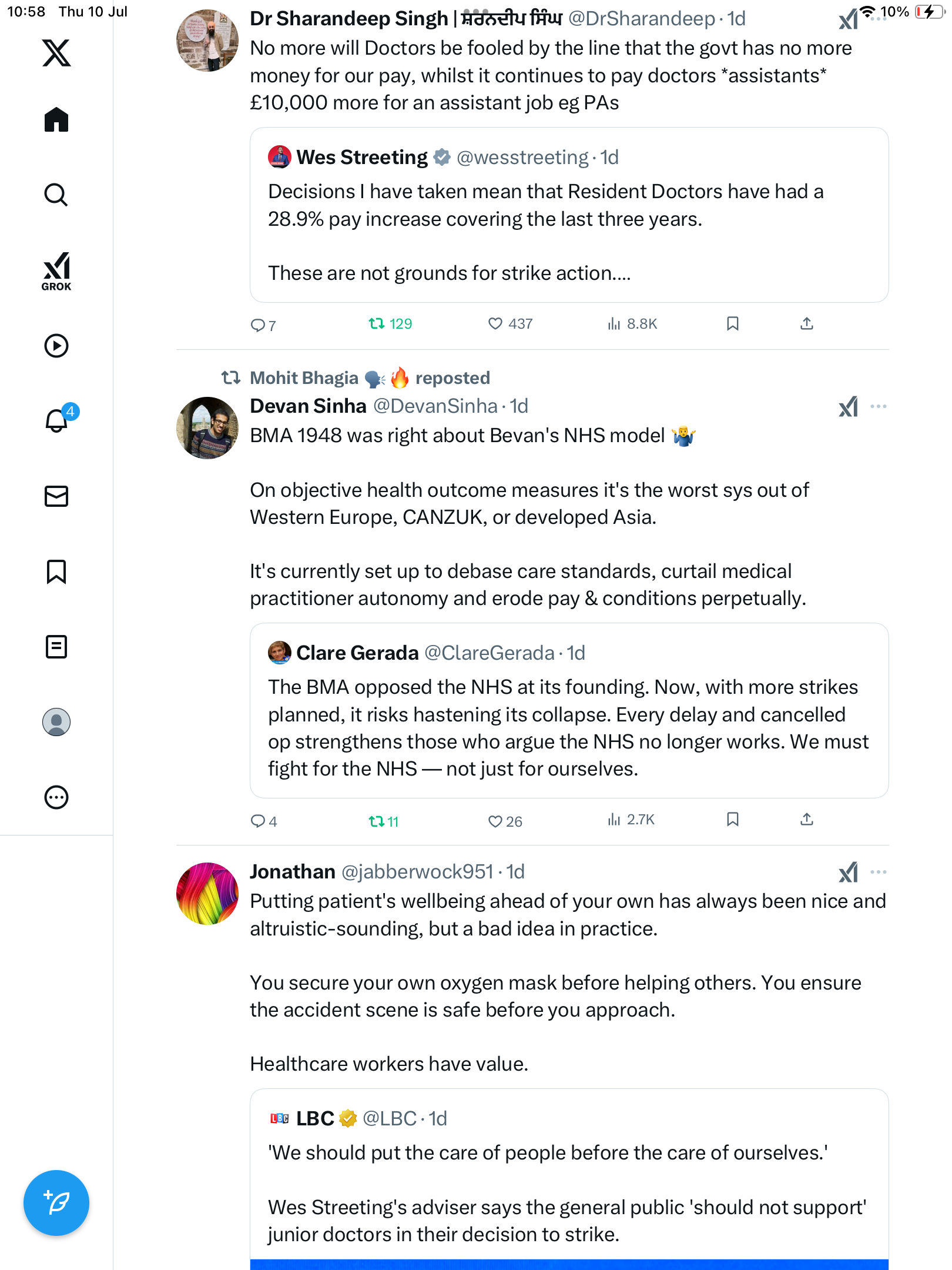Bookmark Devan Sinha's post
The image size is (952, 1270).
pos(732,820)
